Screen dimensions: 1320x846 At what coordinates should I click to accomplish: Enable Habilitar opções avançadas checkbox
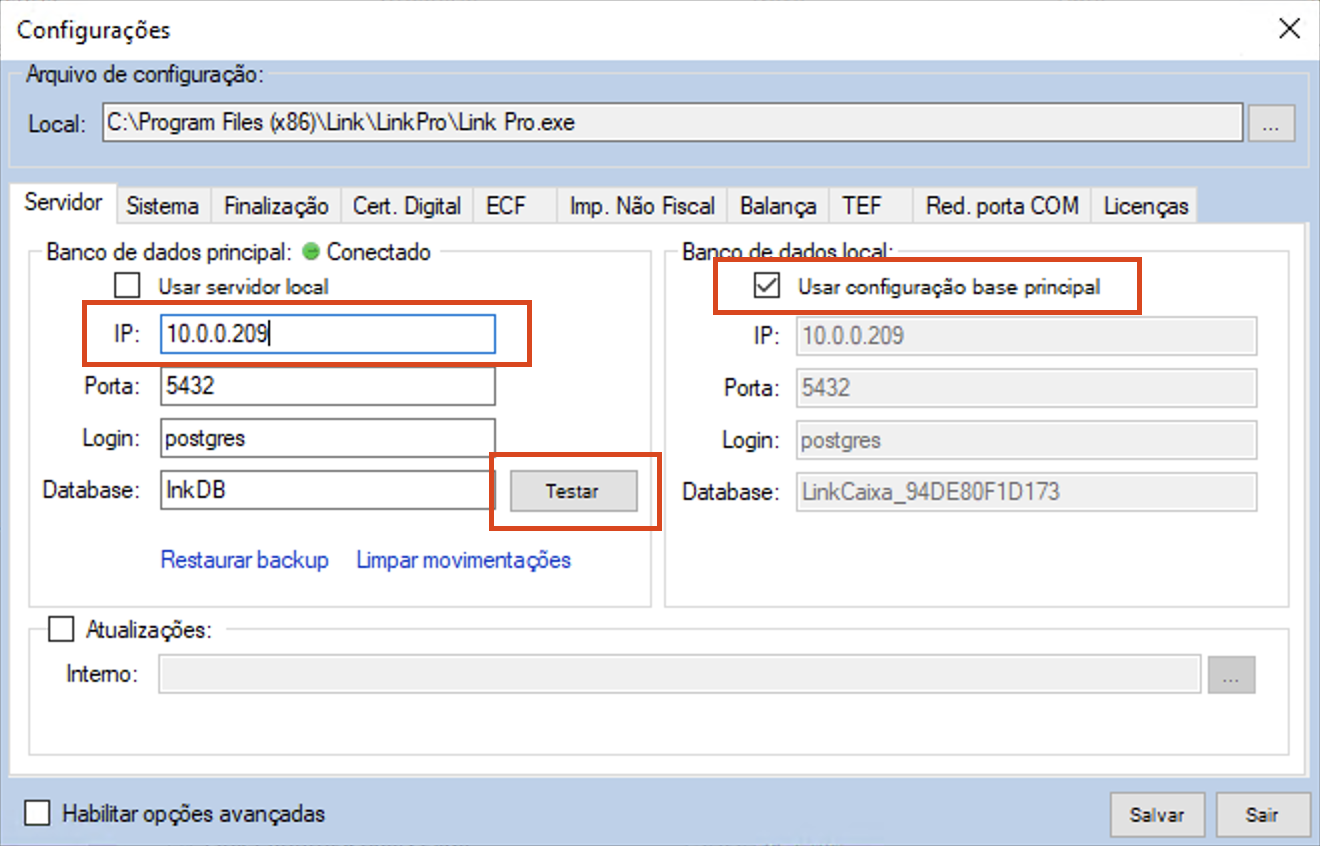click(37, 813)
